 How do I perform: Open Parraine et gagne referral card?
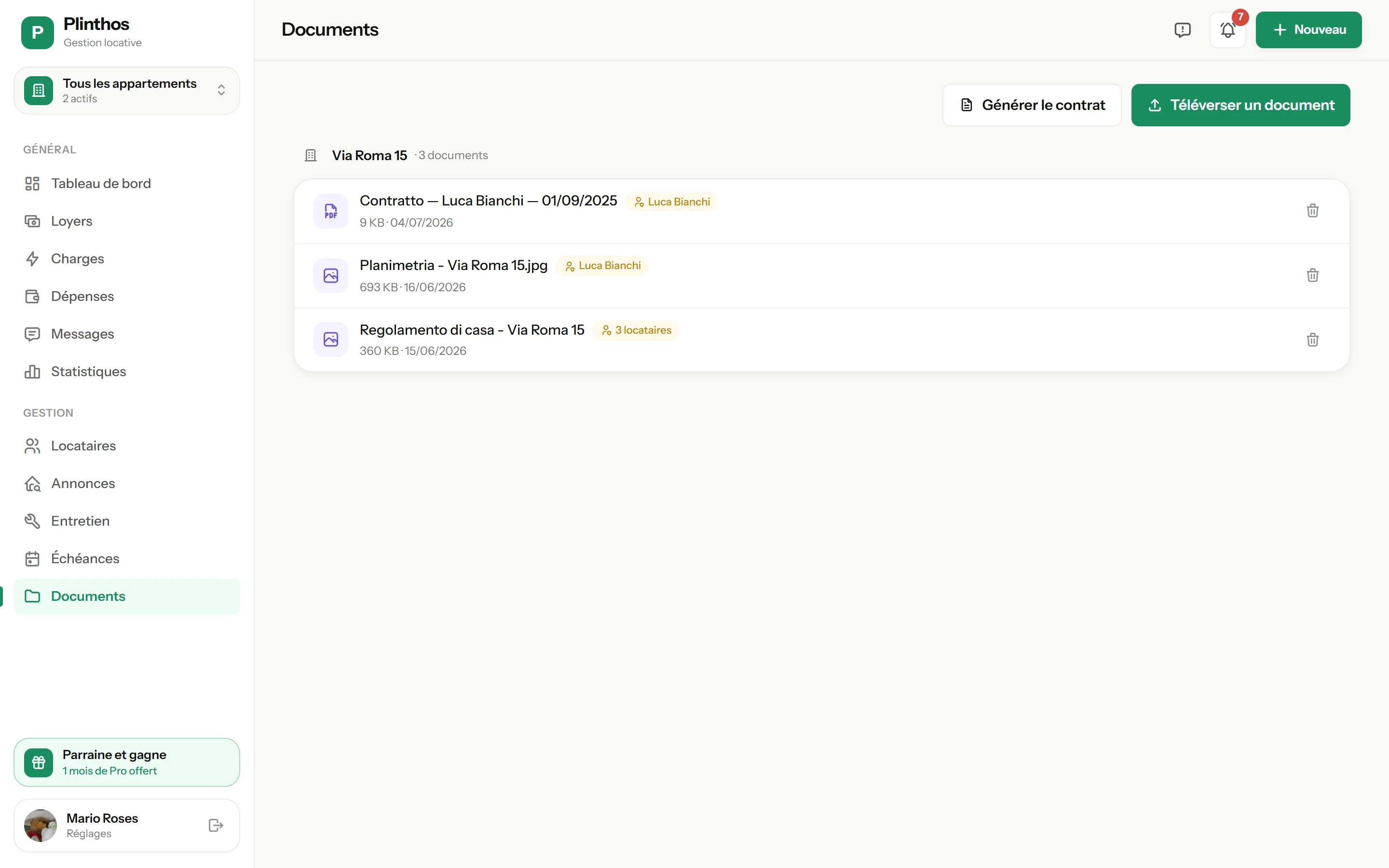point(127,762)
